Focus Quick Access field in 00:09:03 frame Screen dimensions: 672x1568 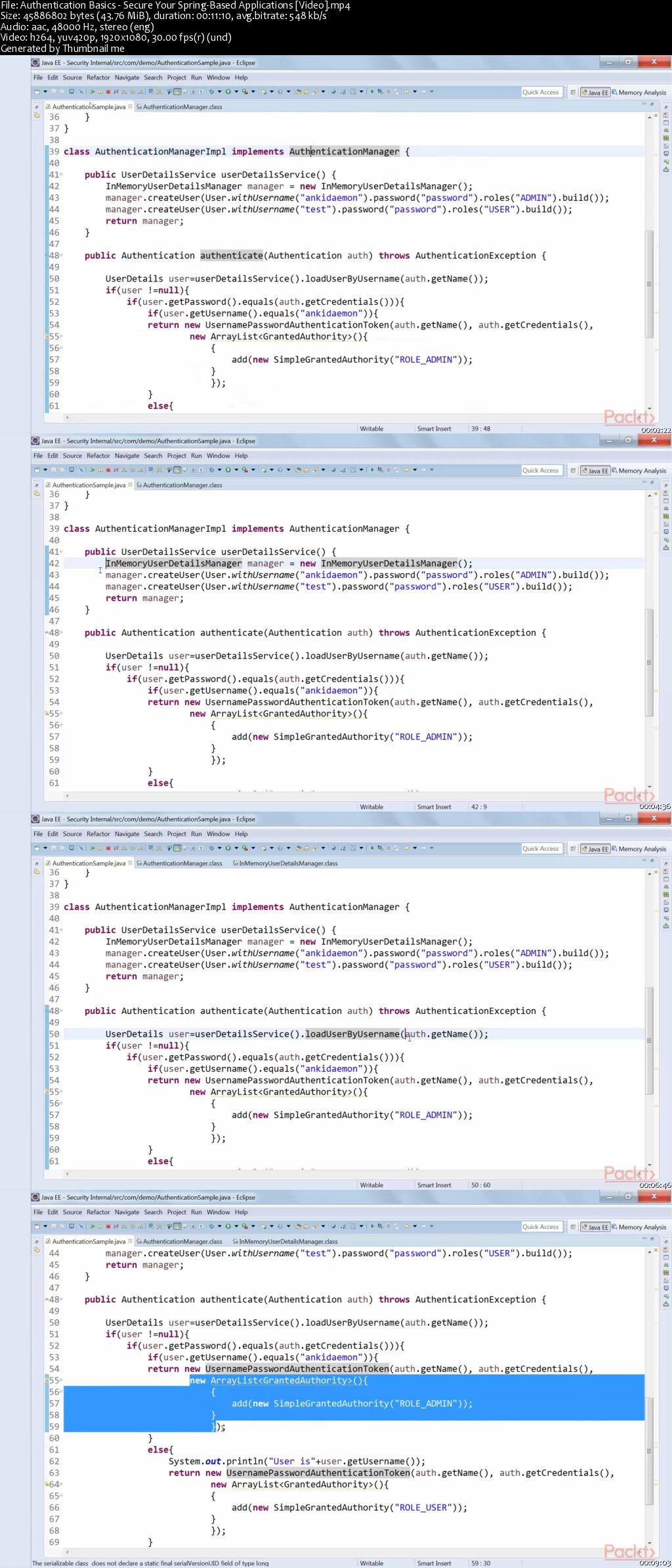(x=542, y=1227)
